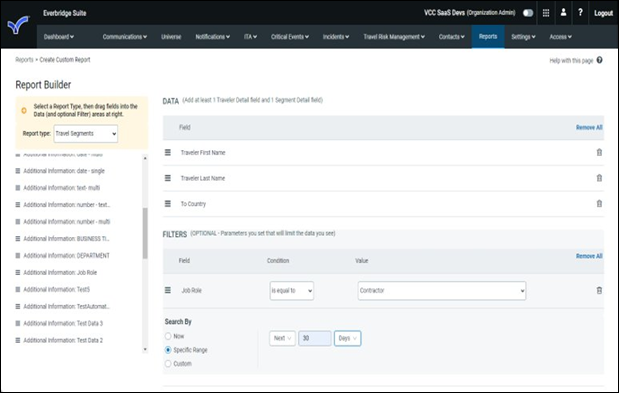Delete the To Country field
Image resolution: width=619 pixels, height=393 pixels.
(599, 204)
